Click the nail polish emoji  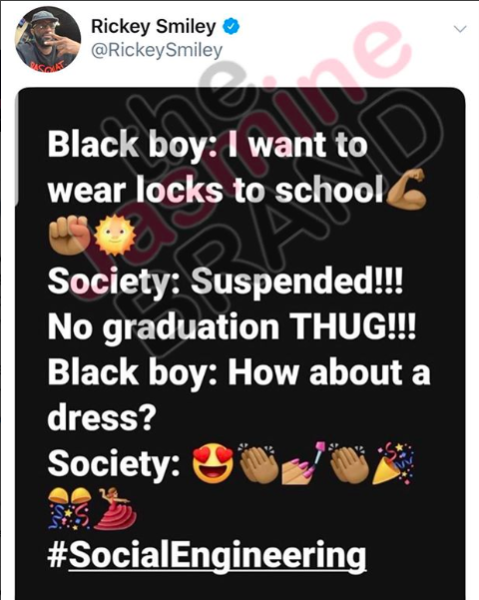pyautogui.click(x=305, y=463)
